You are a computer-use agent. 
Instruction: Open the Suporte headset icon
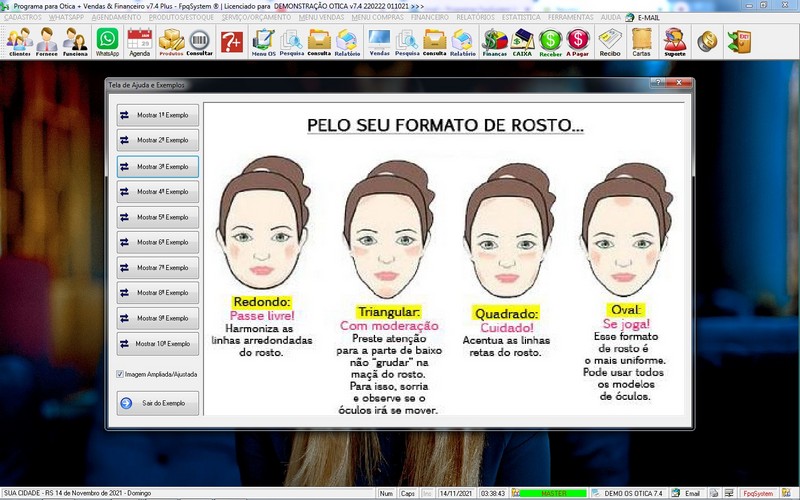[x=675, y=42]
